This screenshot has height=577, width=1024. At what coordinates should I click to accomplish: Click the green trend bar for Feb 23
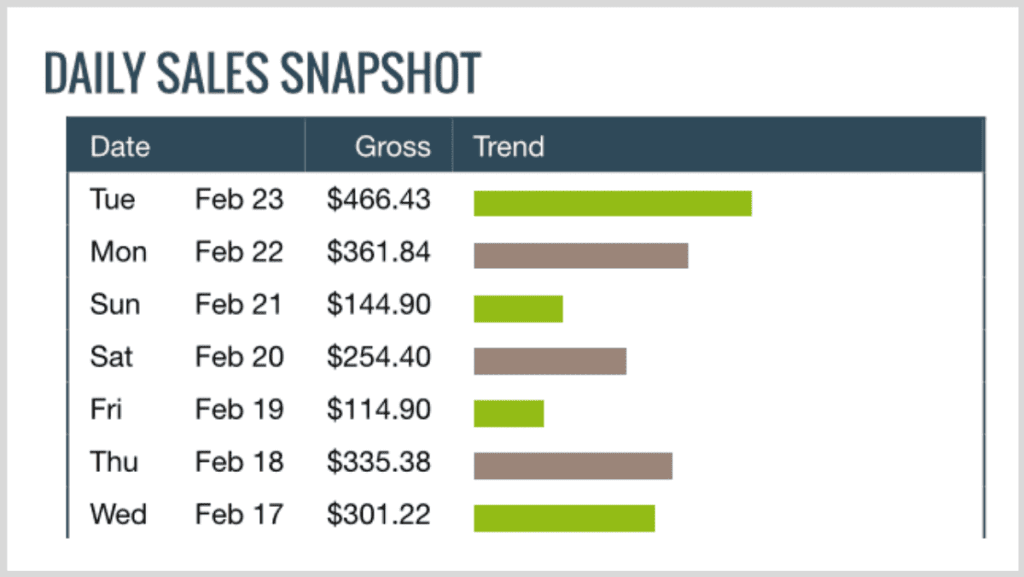click(x=613, y=203)
